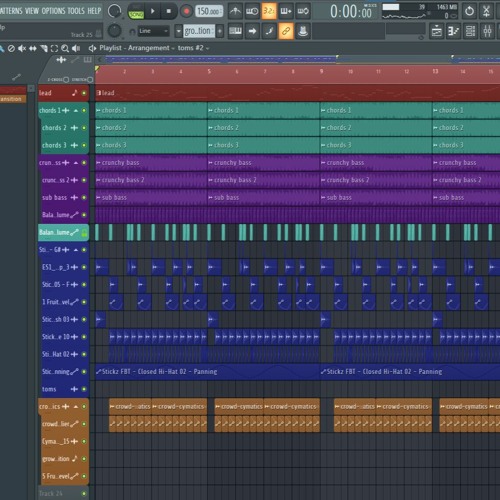Viewport: 500px width, 500px height.
Task: Click audio clip focus waveform icon
Action: [61, 60]
